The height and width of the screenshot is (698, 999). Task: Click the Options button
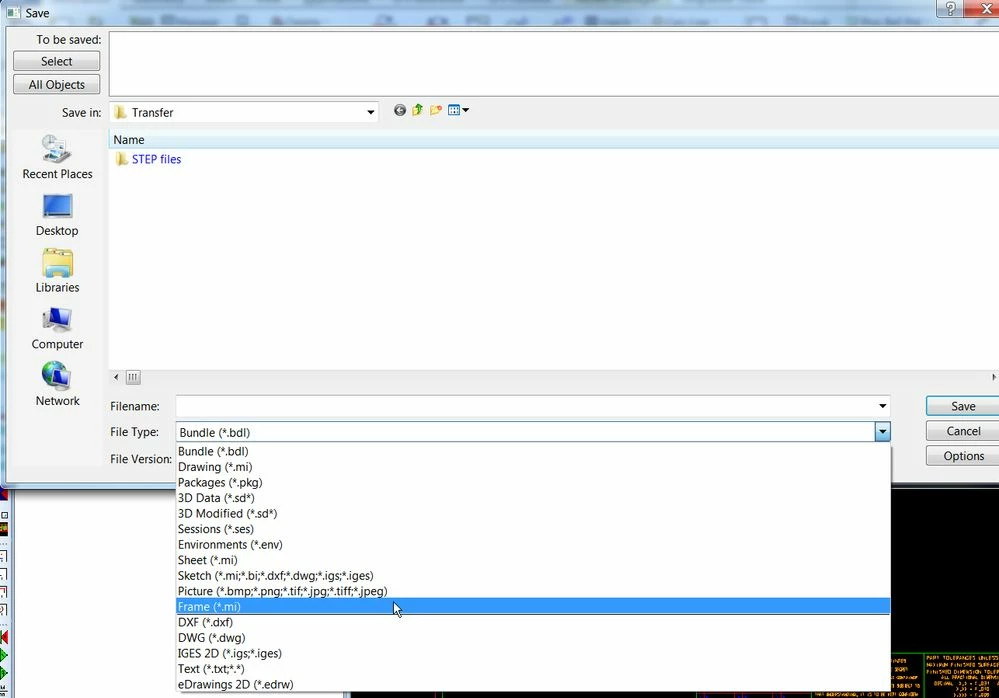(963, 456)
